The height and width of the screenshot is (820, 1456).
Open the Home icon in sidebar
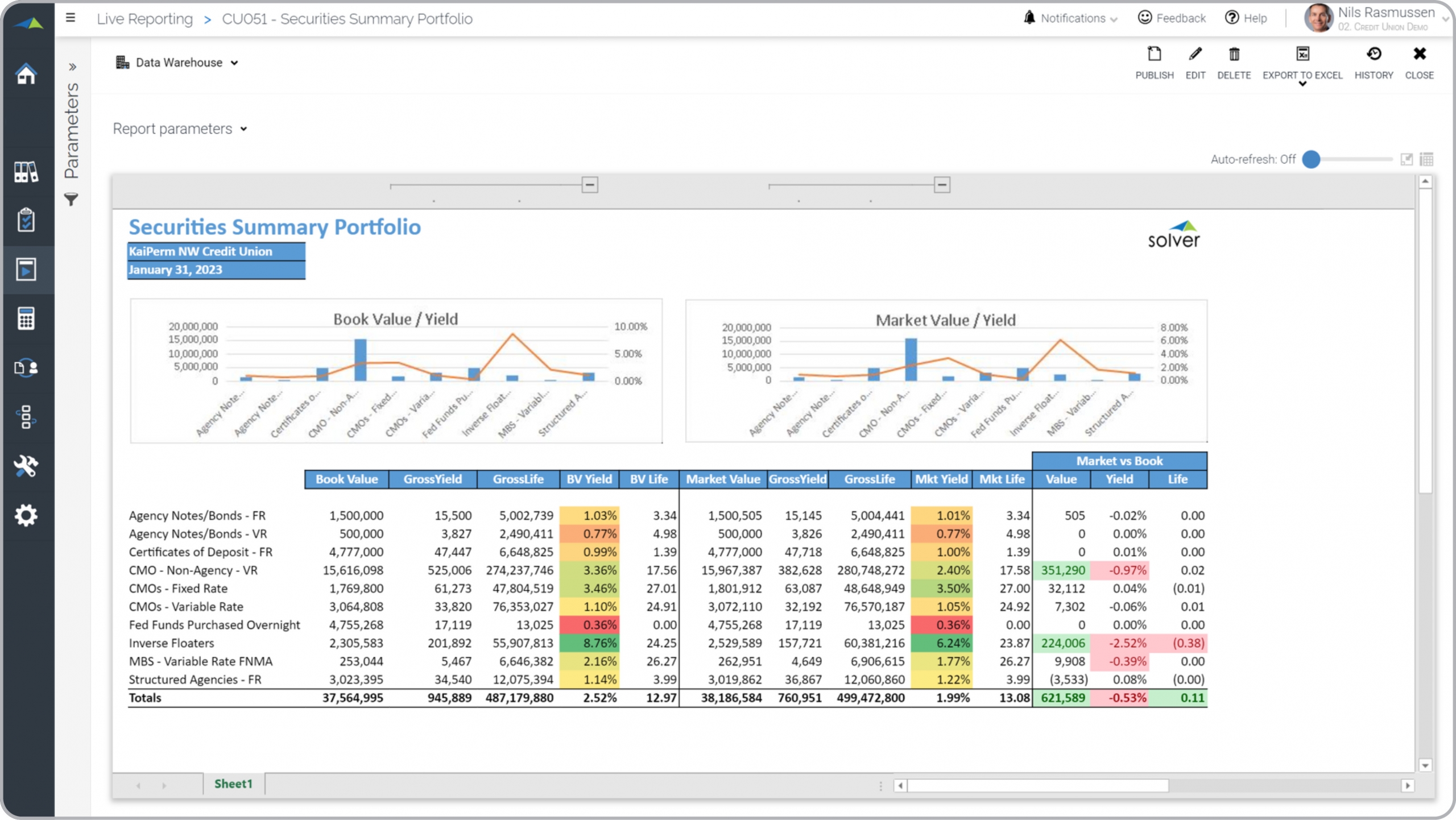click(x=26, y=74)
